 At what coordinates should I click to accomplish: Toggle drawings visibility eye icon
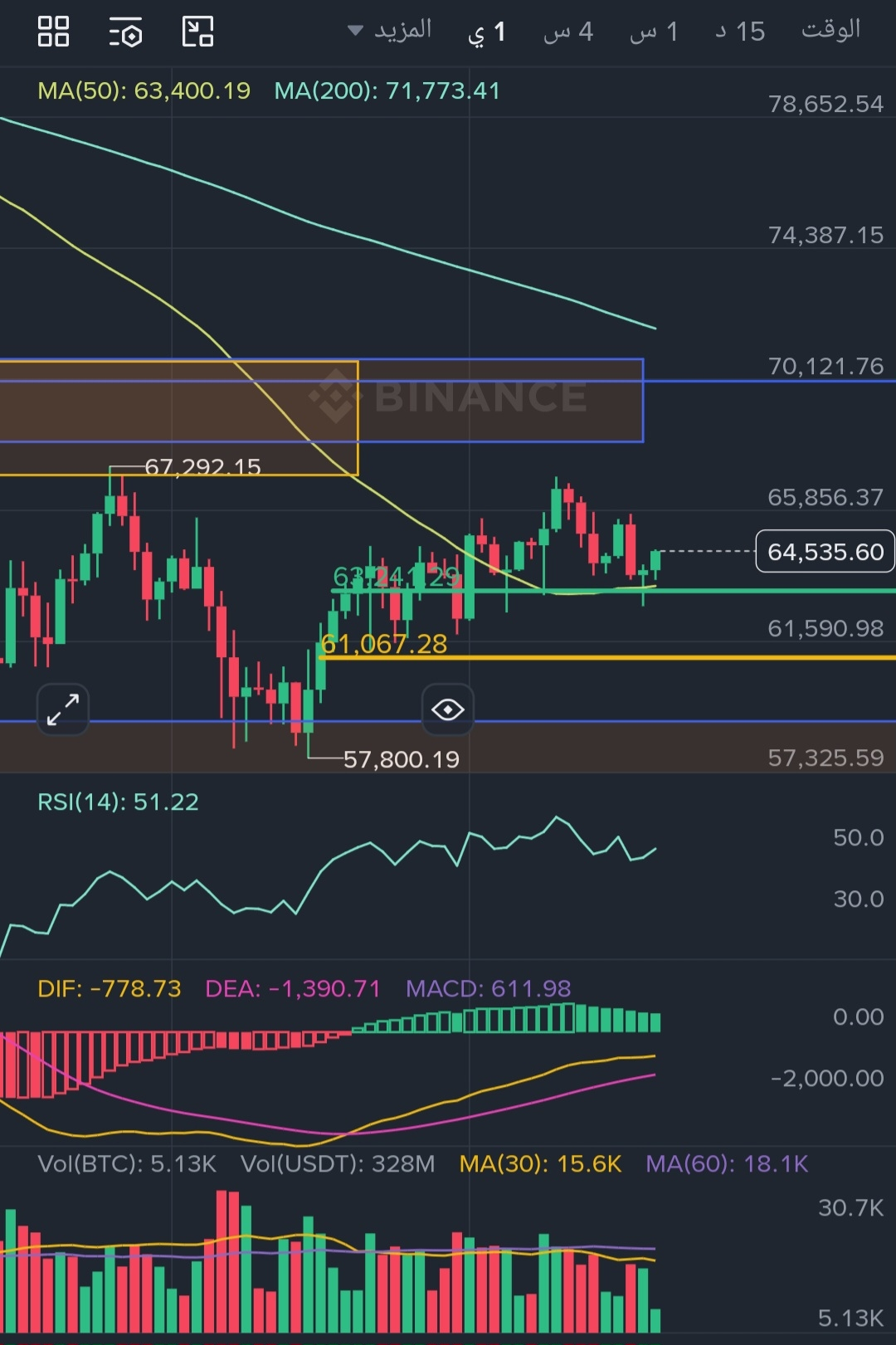tap(448, 709)
